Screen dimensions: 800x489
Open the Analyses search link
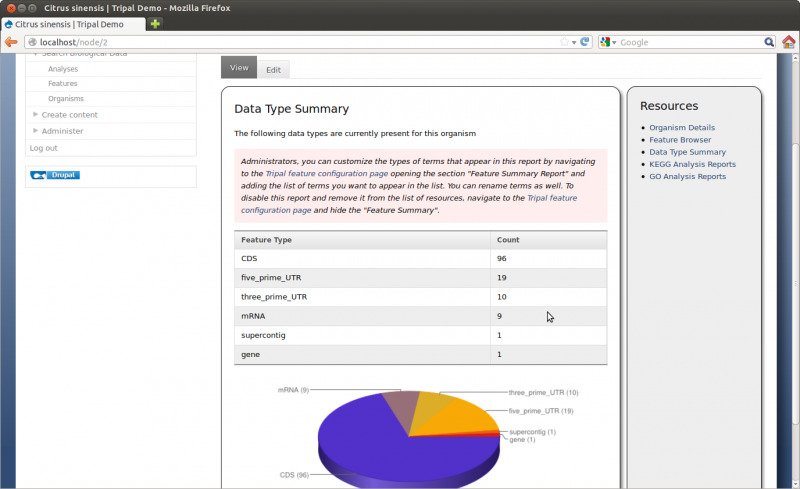(63, 69)
